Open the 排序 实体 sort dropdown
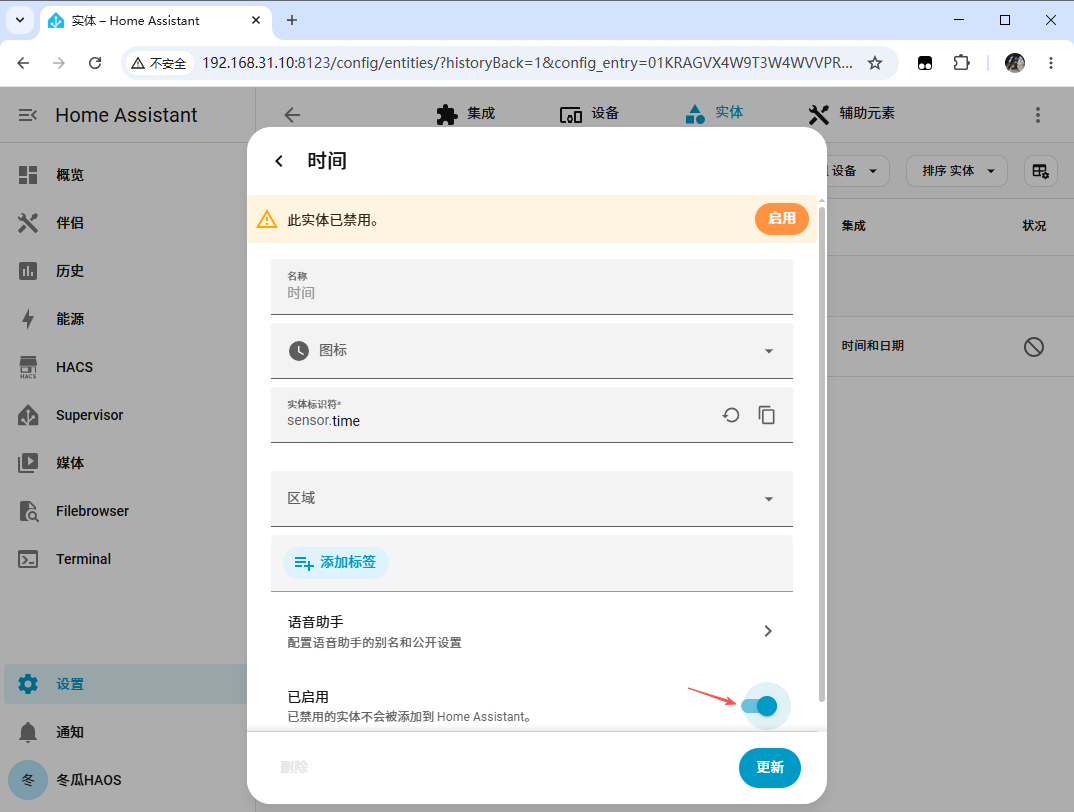Screen dimensions: 1074x812 coord(957,171)
